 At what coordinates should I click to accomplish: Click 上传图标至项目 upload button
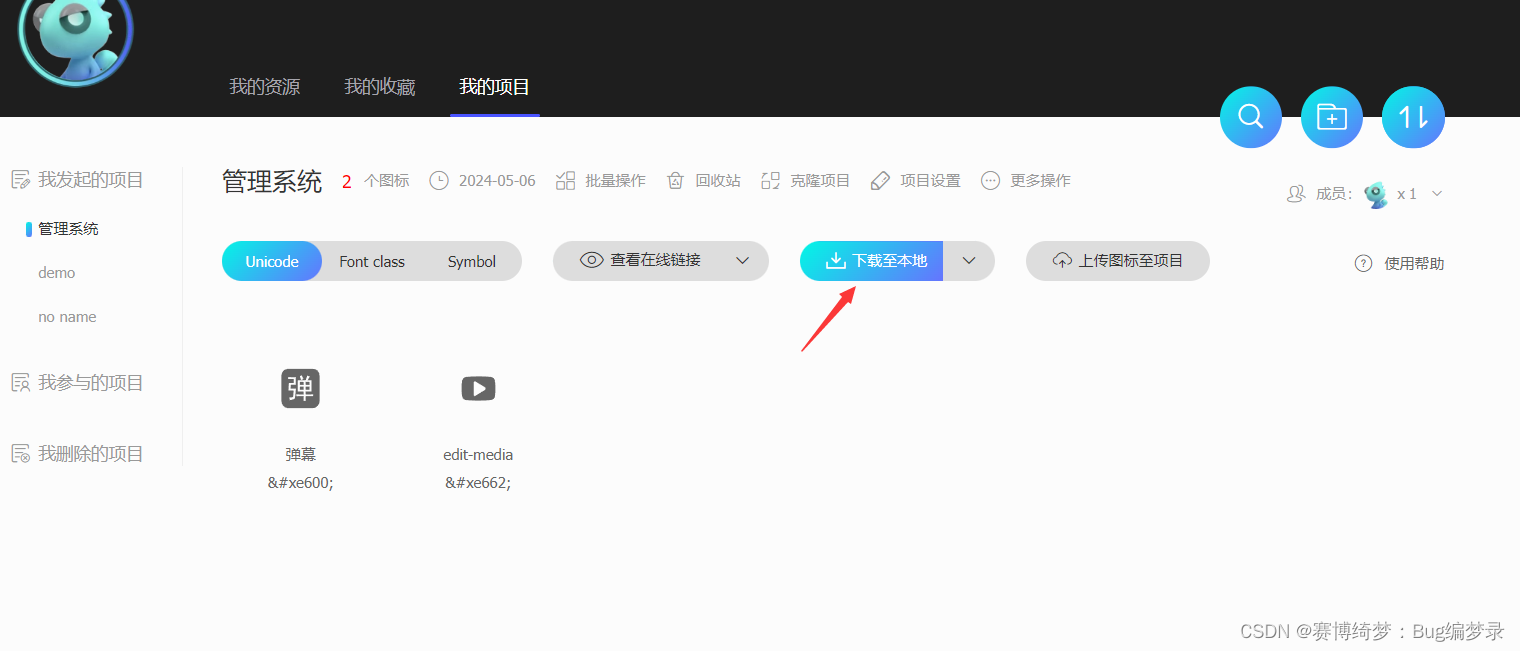[1117, 261]
